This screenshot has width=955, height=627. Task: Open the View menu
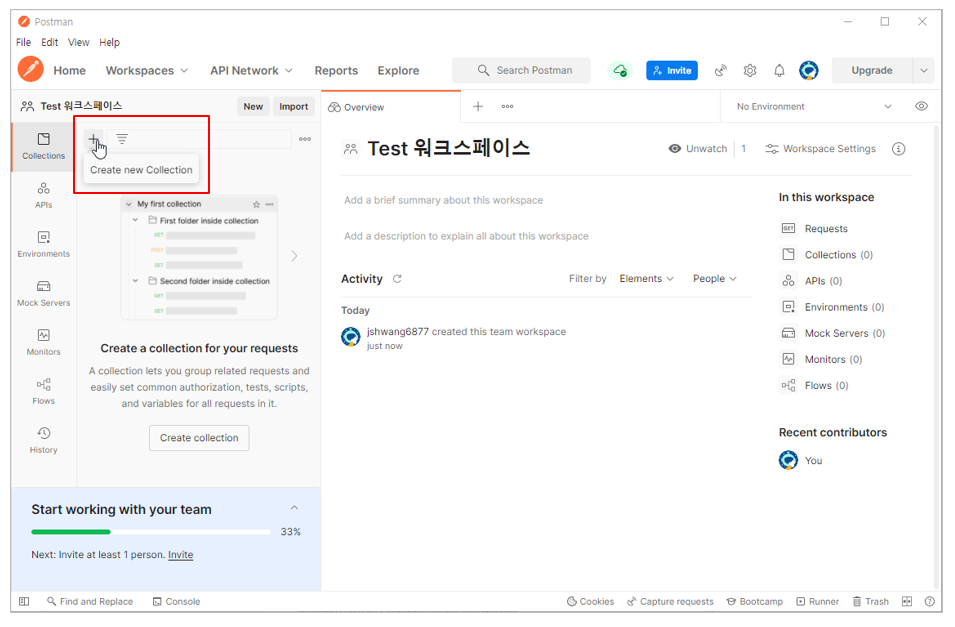(78, 42)
